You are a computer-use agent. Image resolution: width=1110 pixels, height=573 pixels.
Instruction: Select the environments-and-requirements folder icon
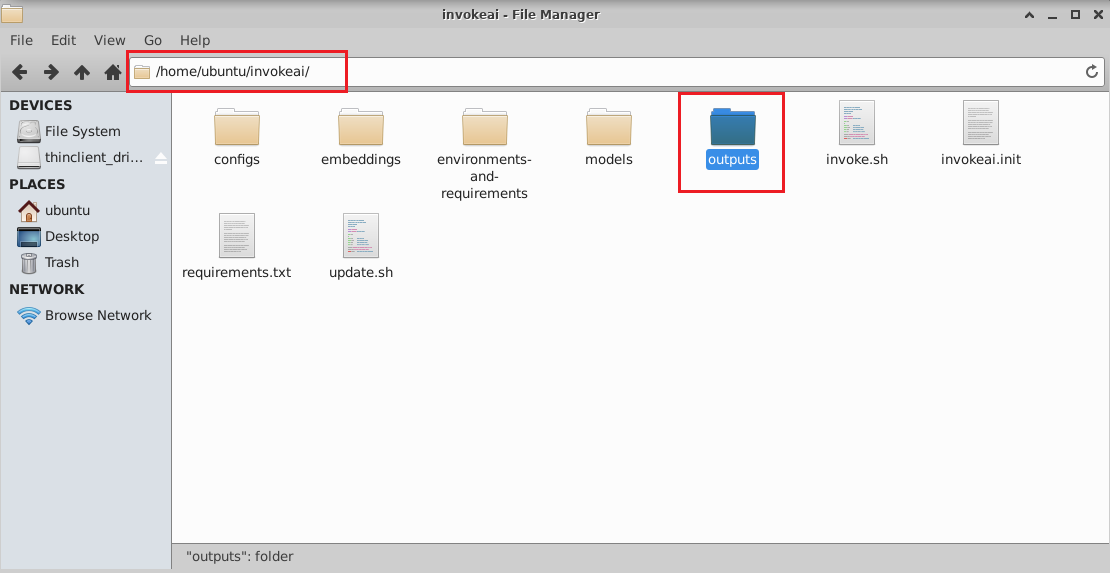(x=484, y=127)
